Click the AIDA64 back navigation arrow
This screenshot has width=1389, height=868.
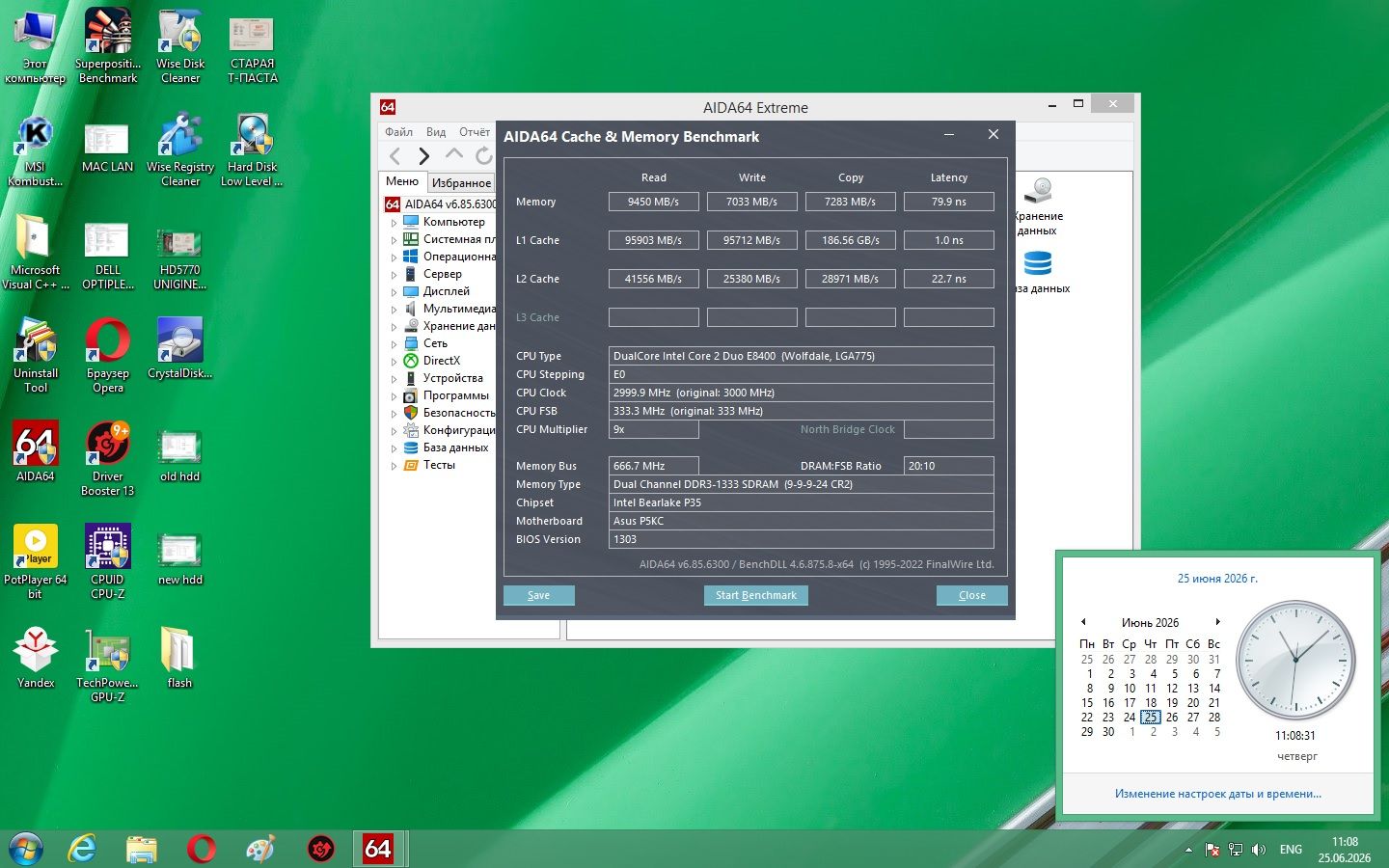(x=395, y=155)
